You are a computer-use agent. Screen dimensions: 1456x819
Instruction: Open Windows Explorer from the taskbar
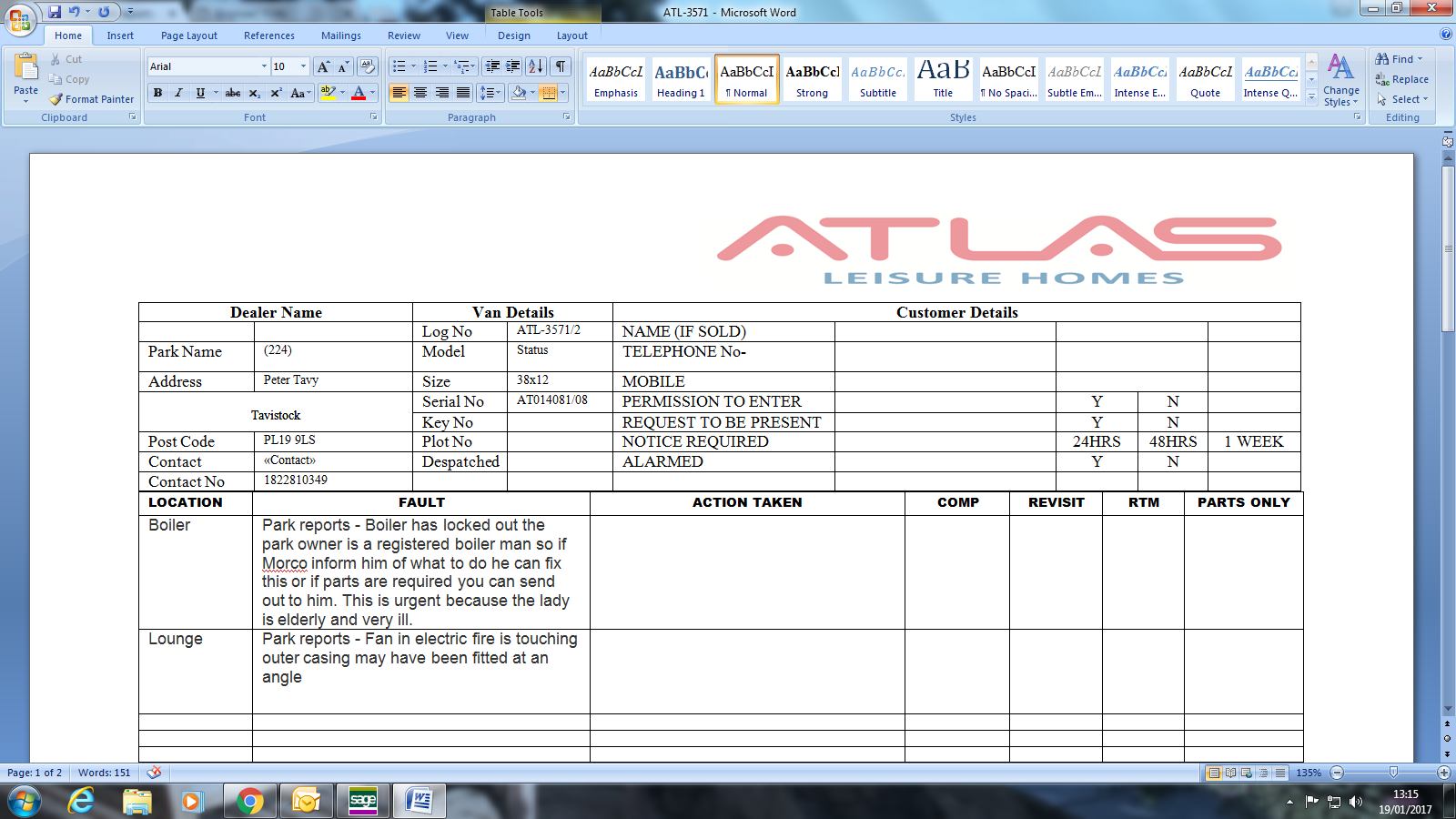click(x=137, y=801)
